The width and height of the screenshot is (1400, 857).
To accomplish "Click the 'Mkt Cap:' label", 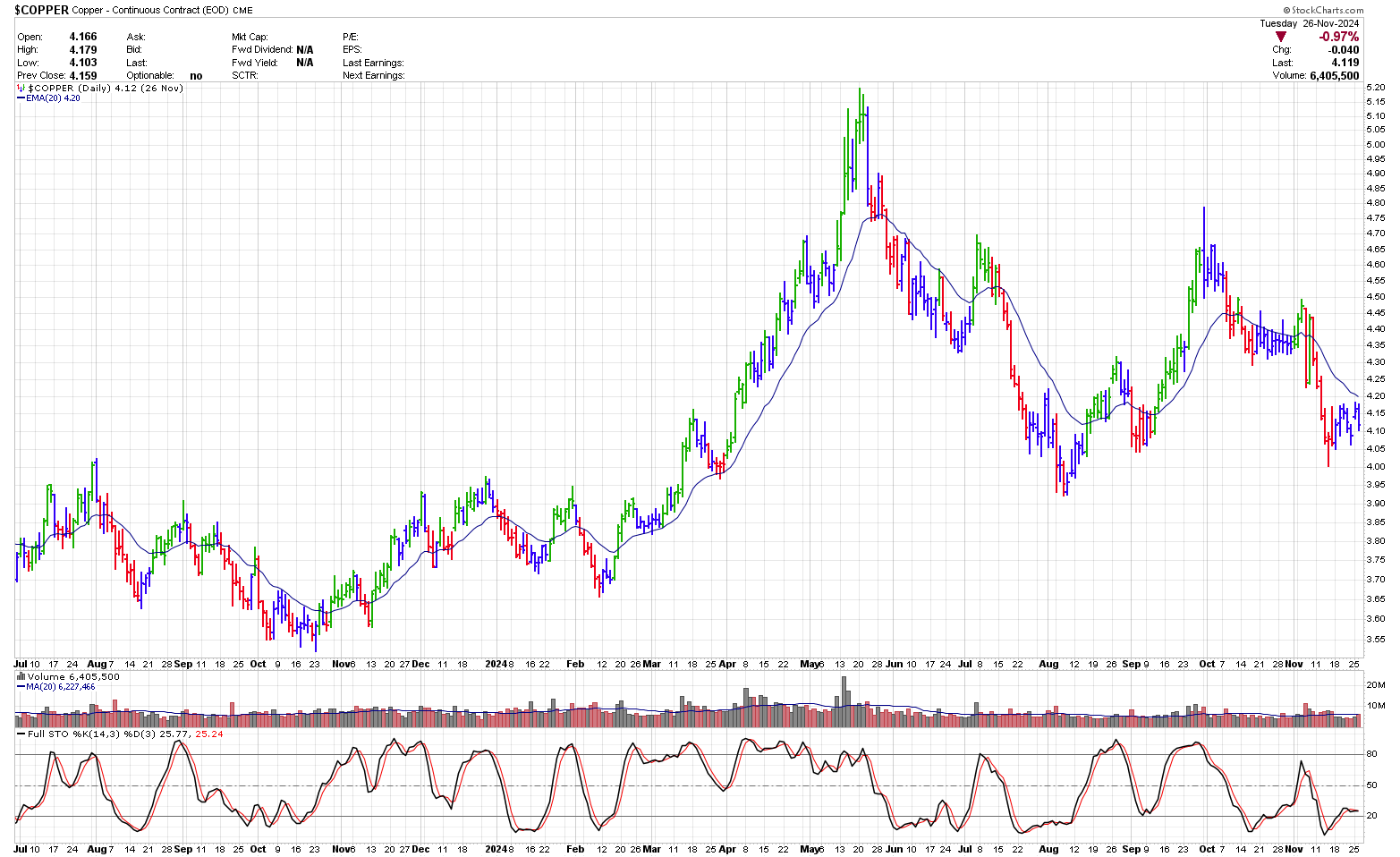I will pos(250,37).
